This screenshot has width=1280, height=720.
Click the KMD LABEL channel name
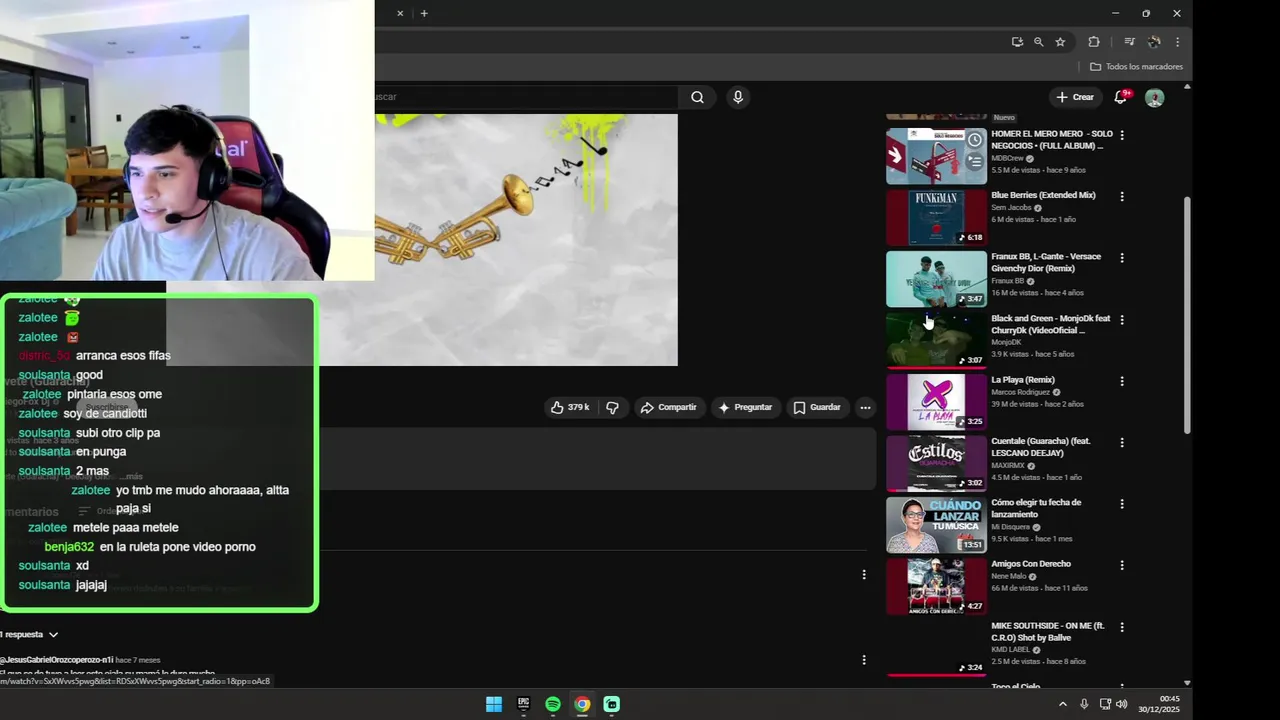(x=1010, y=650)
